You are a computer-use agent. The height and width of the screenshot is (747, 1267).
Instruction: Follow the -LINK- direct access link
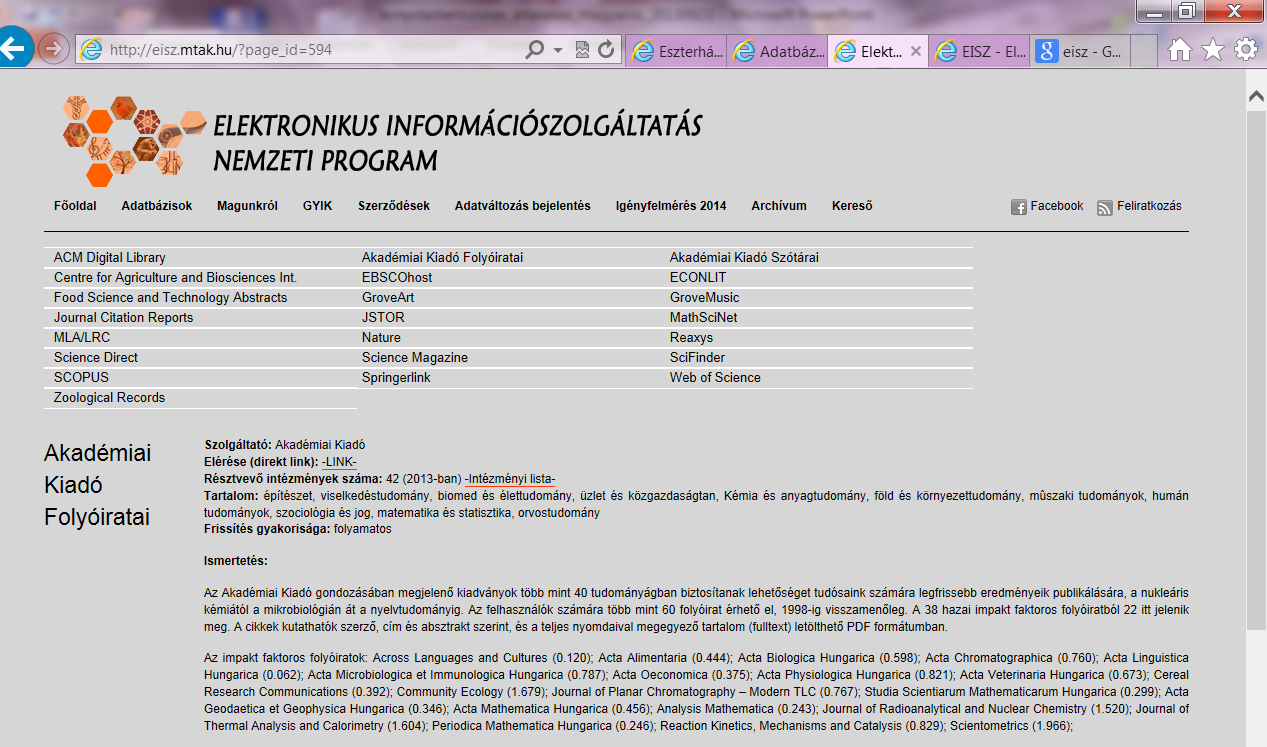(339, 462)
